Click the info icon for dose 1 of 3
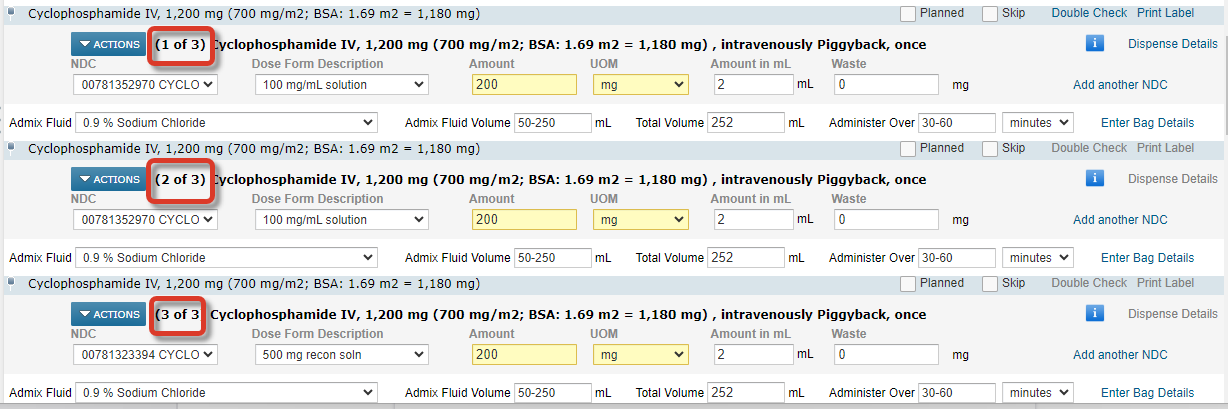The image size is (1228, 409). pos(1094,44)
